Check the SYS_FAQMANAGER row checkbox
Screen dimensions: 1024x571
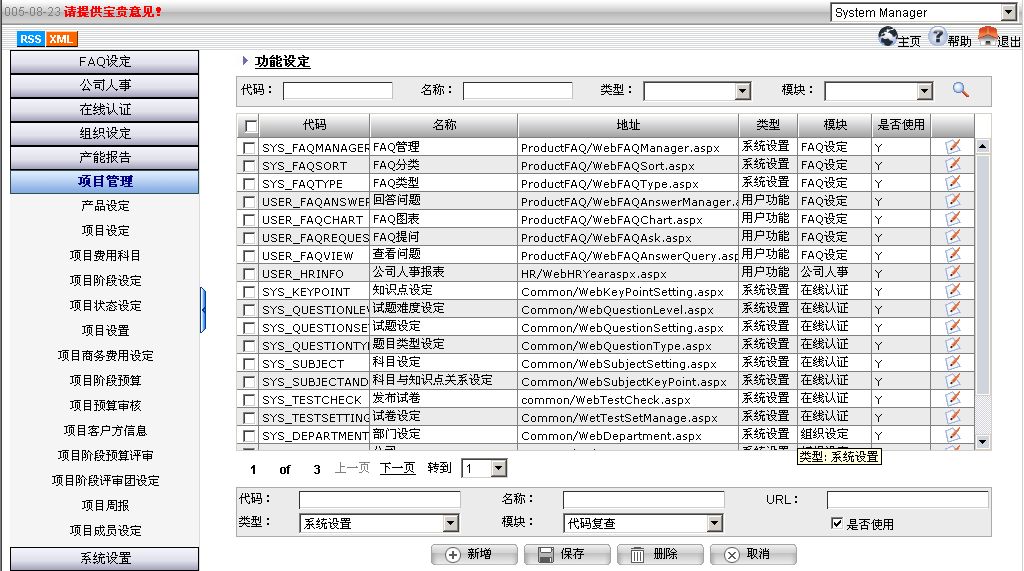pyautogui.click(x=249, y=148)
